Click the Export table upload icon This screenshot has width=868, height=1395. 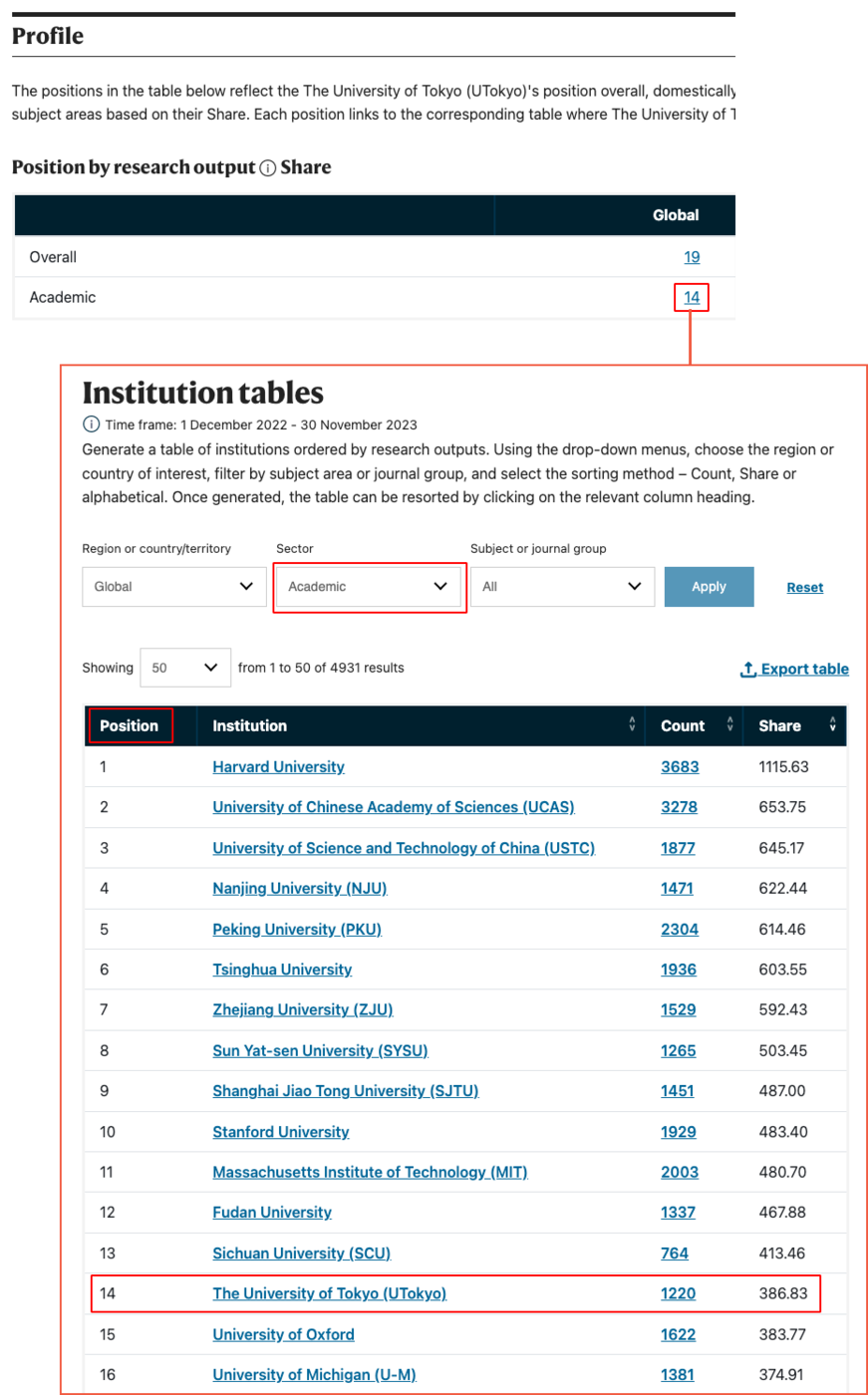click(748, 670)
